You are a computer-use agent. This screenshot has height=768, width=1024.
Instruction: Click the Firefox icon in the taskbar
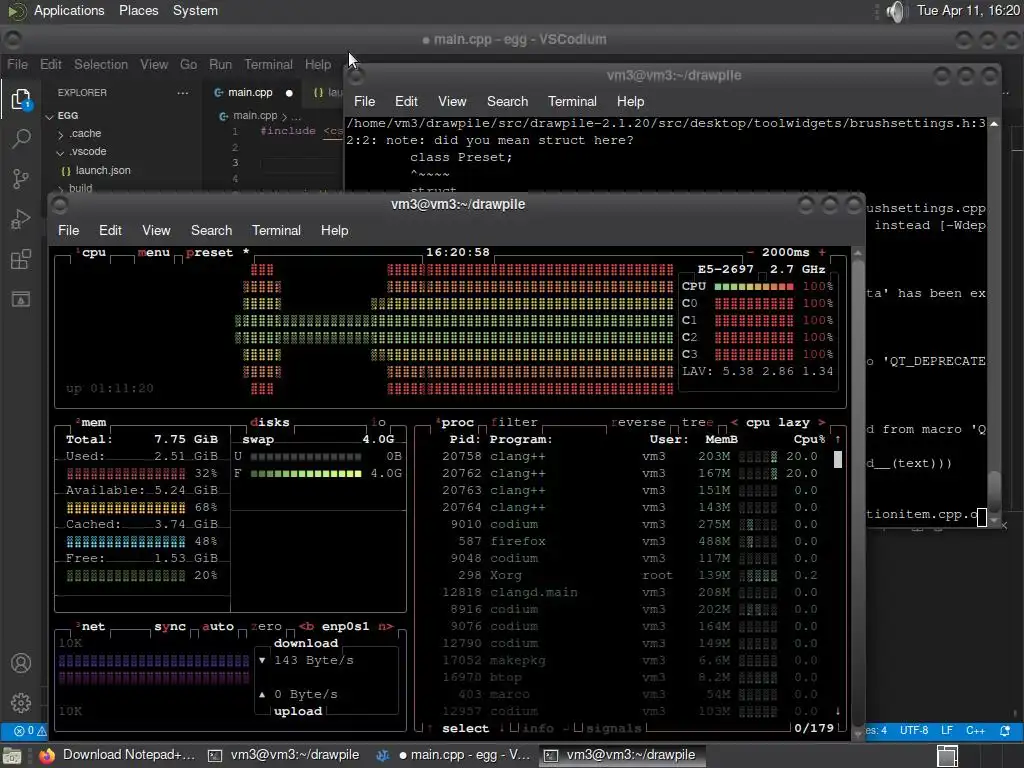tap(46, 755)
